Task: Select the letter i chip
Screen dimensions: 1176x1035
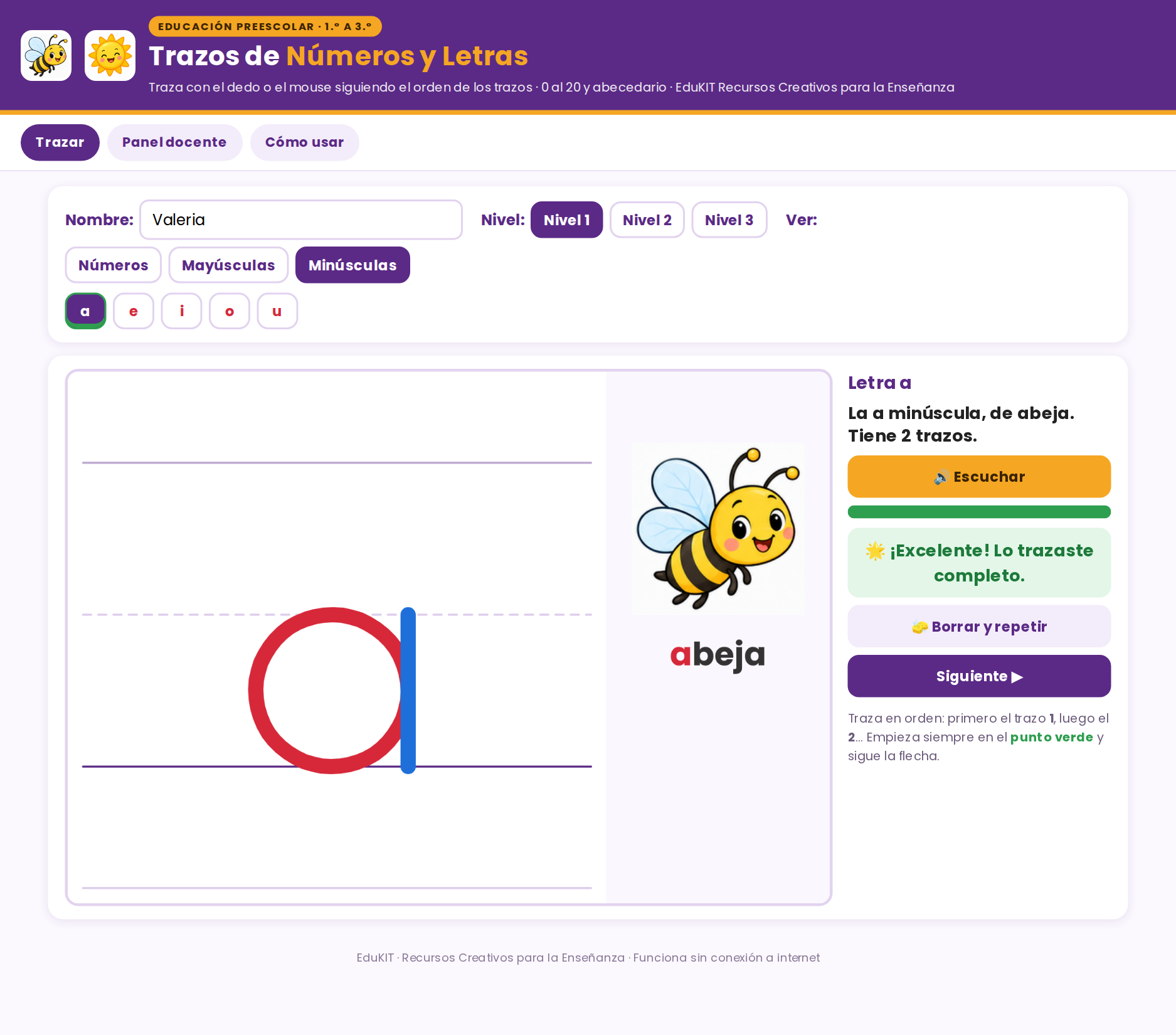Action: click(181, 311)
